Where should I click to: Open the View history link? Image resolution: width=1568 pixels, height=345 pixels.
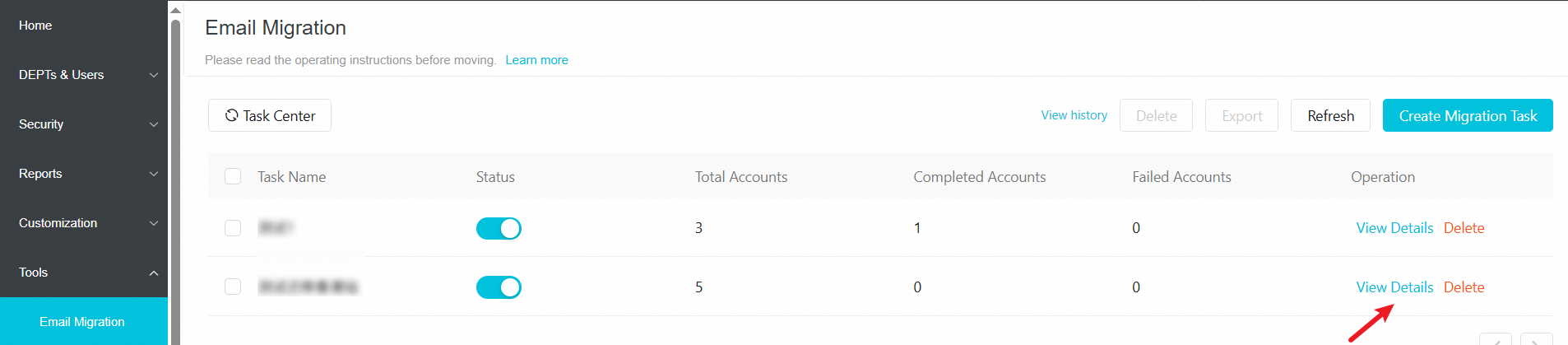(1074, 115)
